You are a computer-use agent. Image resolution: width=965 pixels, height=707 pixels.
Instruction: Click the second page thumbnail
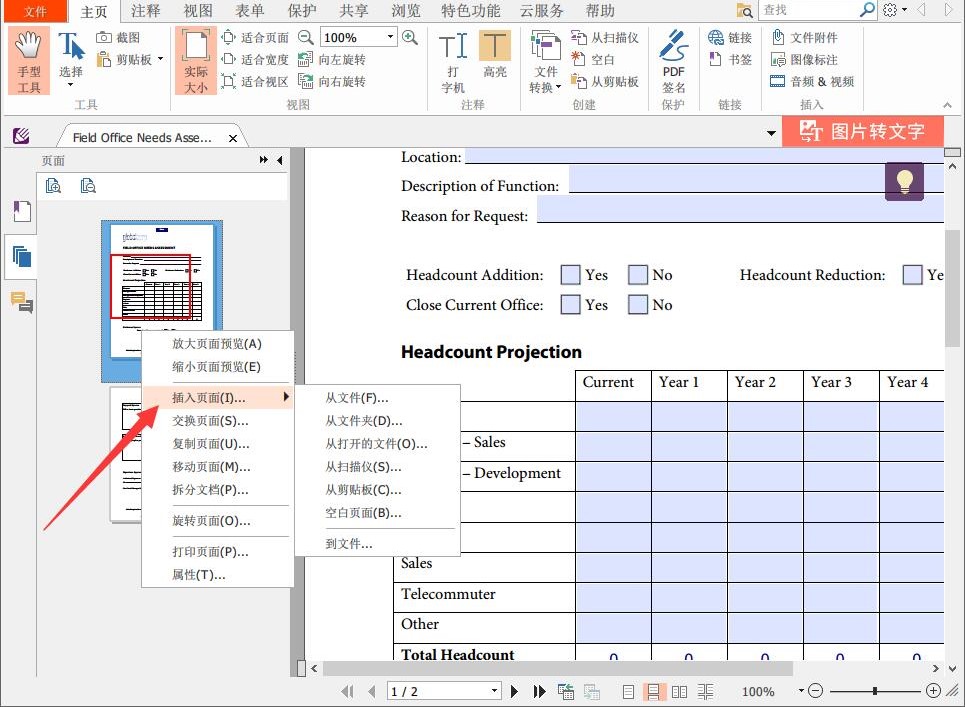(x=127, y=455)
